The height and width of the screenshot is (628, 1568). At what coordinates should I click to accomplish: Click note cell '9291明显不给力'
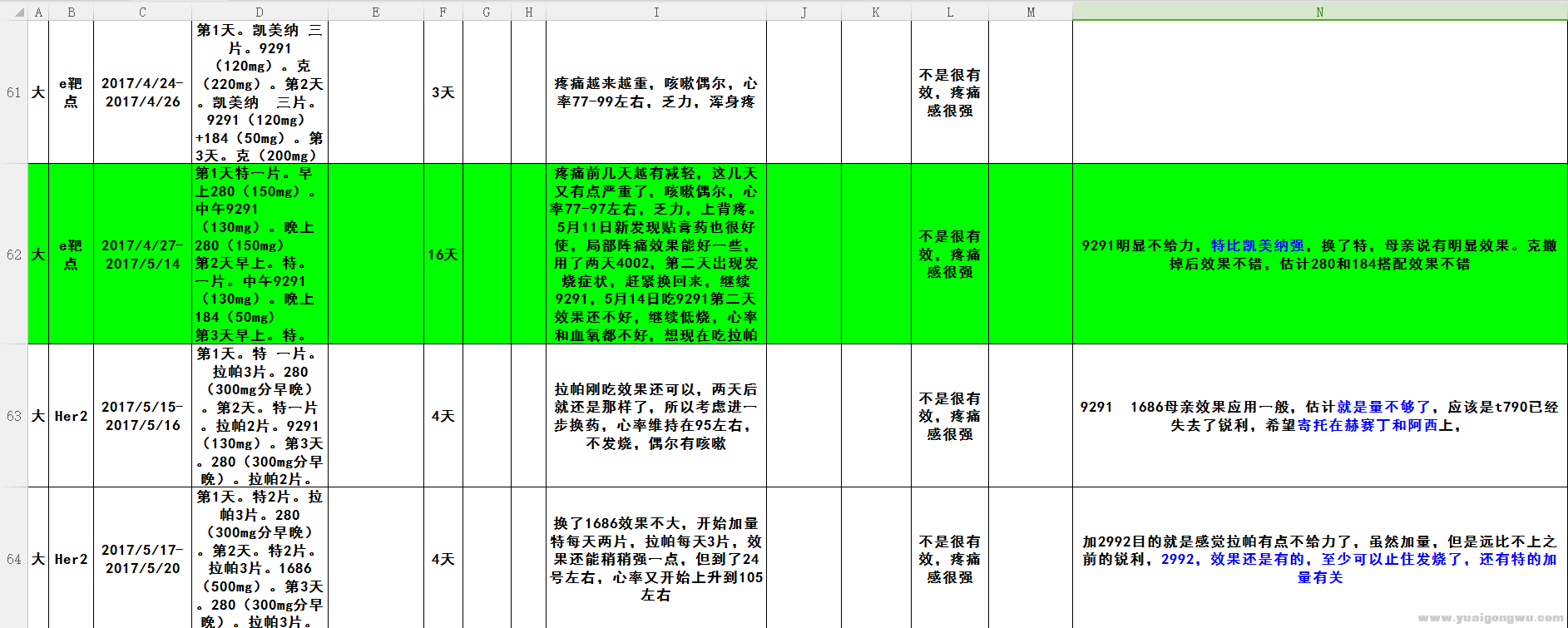click(x=1320, y=255)
